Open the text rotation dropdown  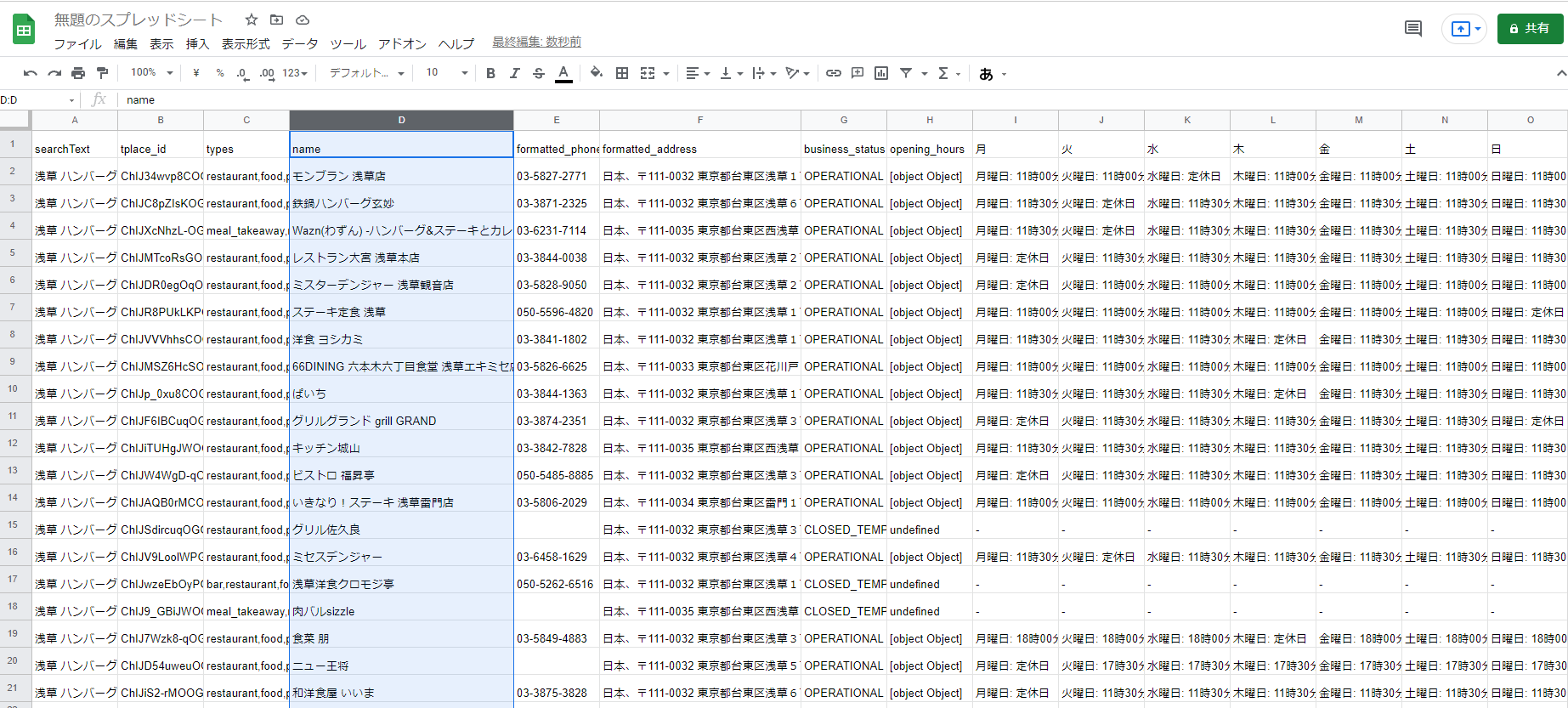[x=797, y=73]
